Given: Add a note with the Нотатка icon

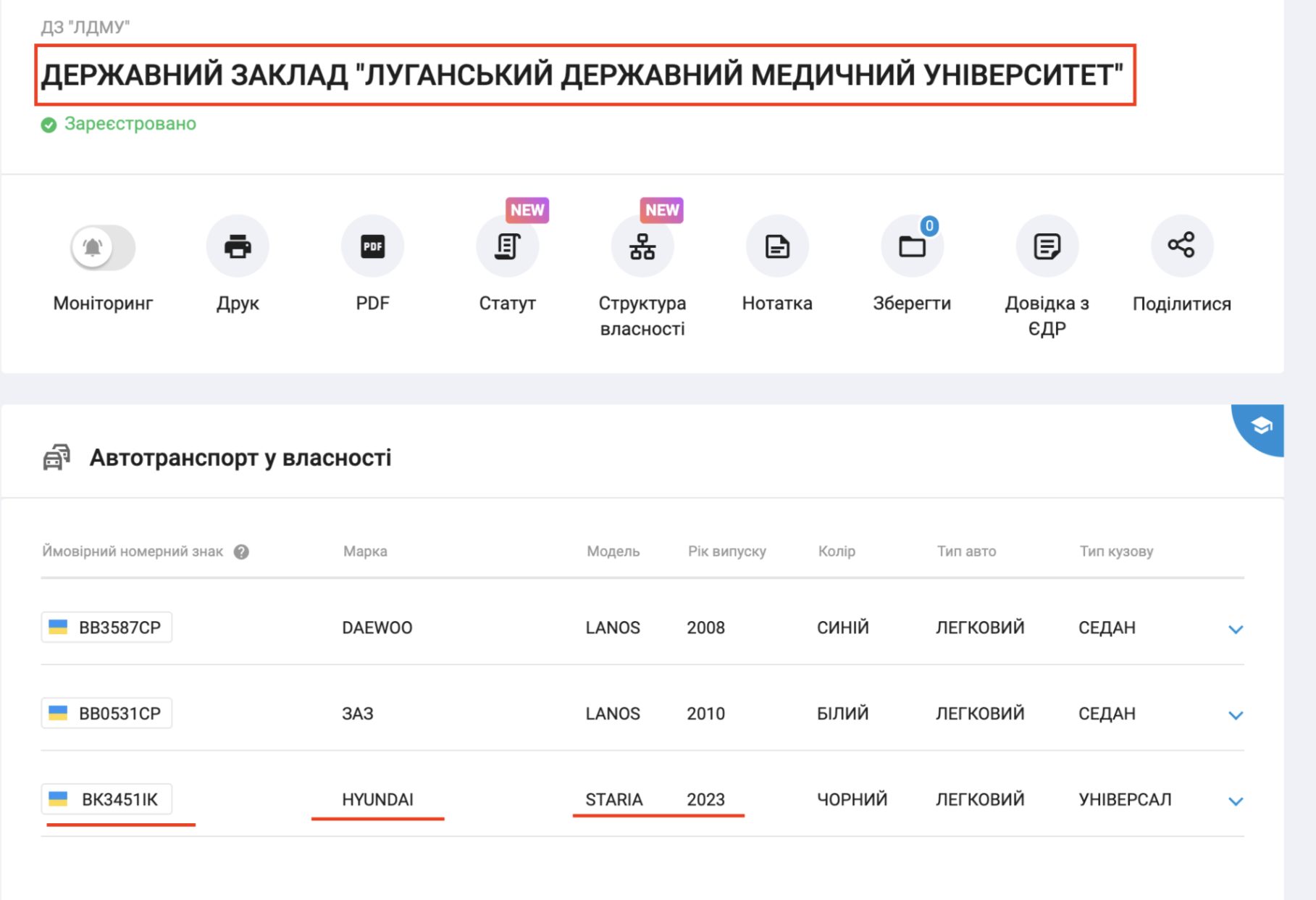Looking at the screenshot, I should click(777, 246).
